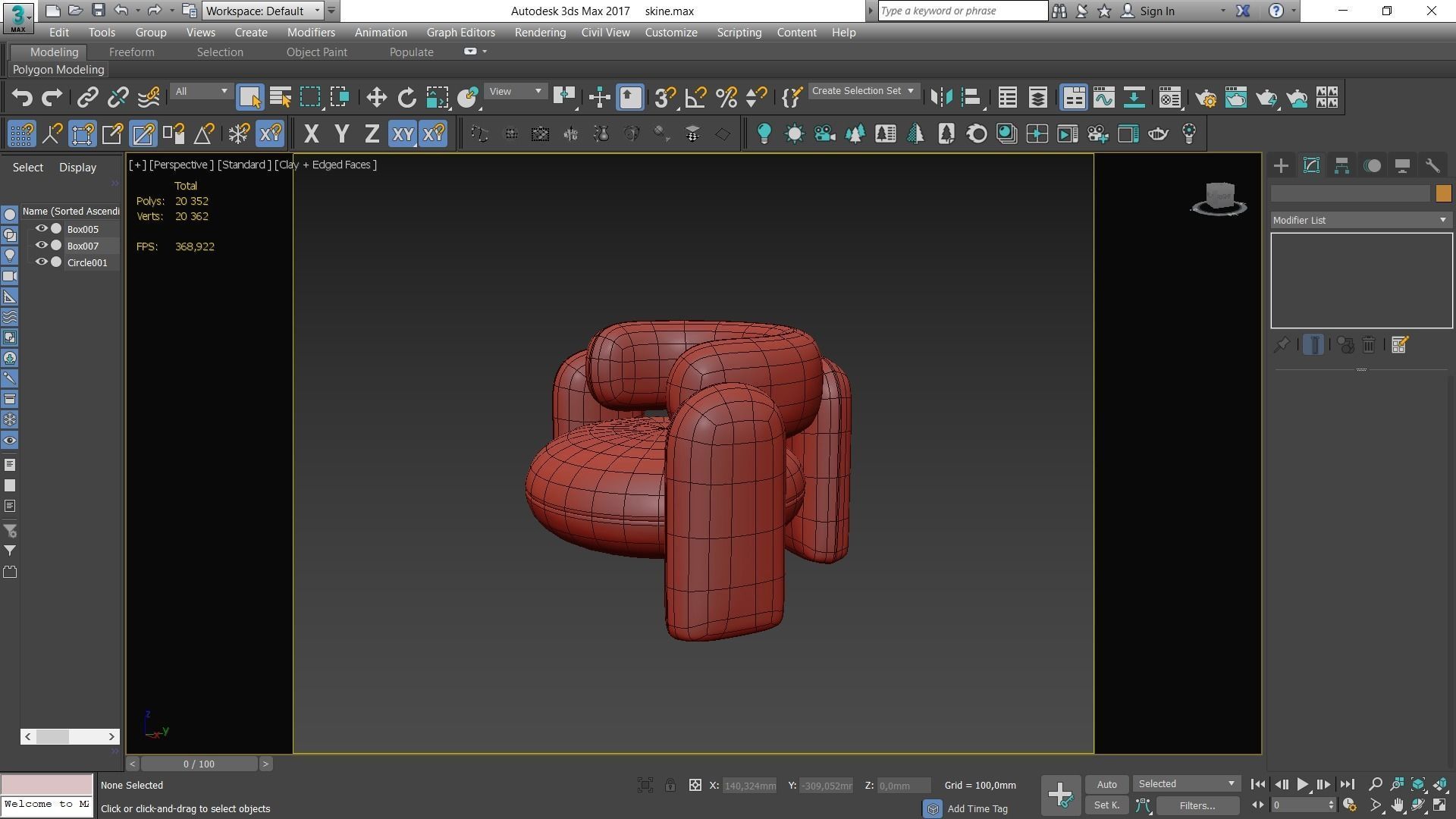Click Configure Modifier Sets icon
This screenshot has height=819, width=1456.
pos(1400,345)
